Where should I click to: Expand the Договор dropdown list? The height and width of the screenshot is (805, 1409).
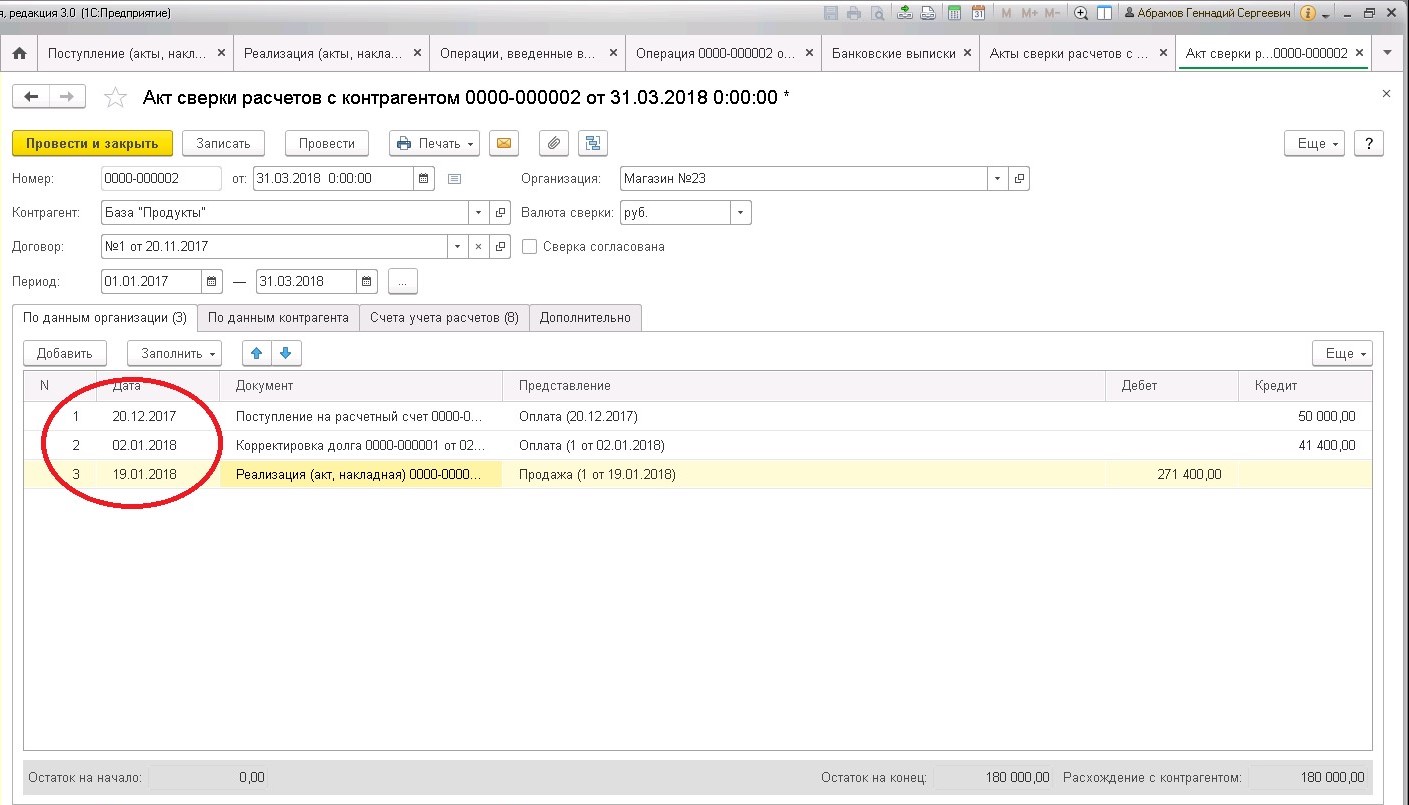(458, 246)
